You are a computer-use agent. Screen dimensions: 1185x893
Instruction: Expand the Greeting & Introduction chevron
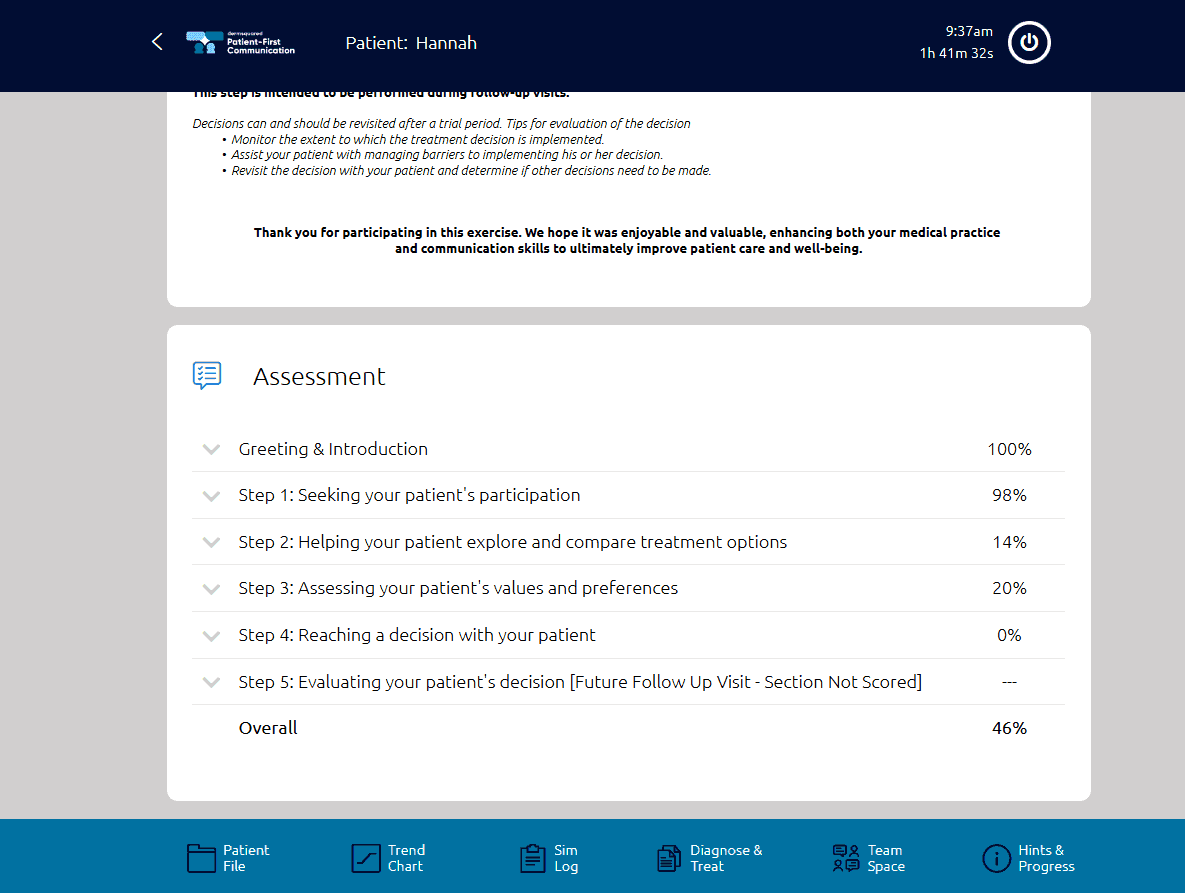[211, 450]
